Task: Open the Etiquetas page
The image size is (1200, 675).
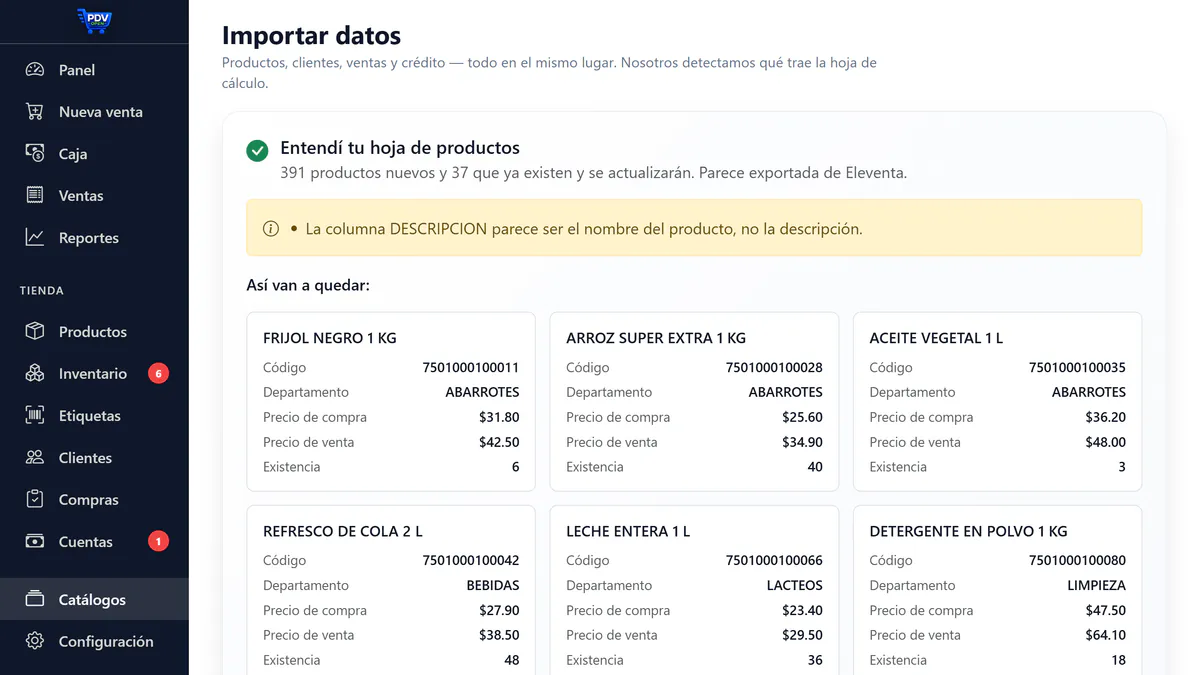Action: tap(90, 416)
